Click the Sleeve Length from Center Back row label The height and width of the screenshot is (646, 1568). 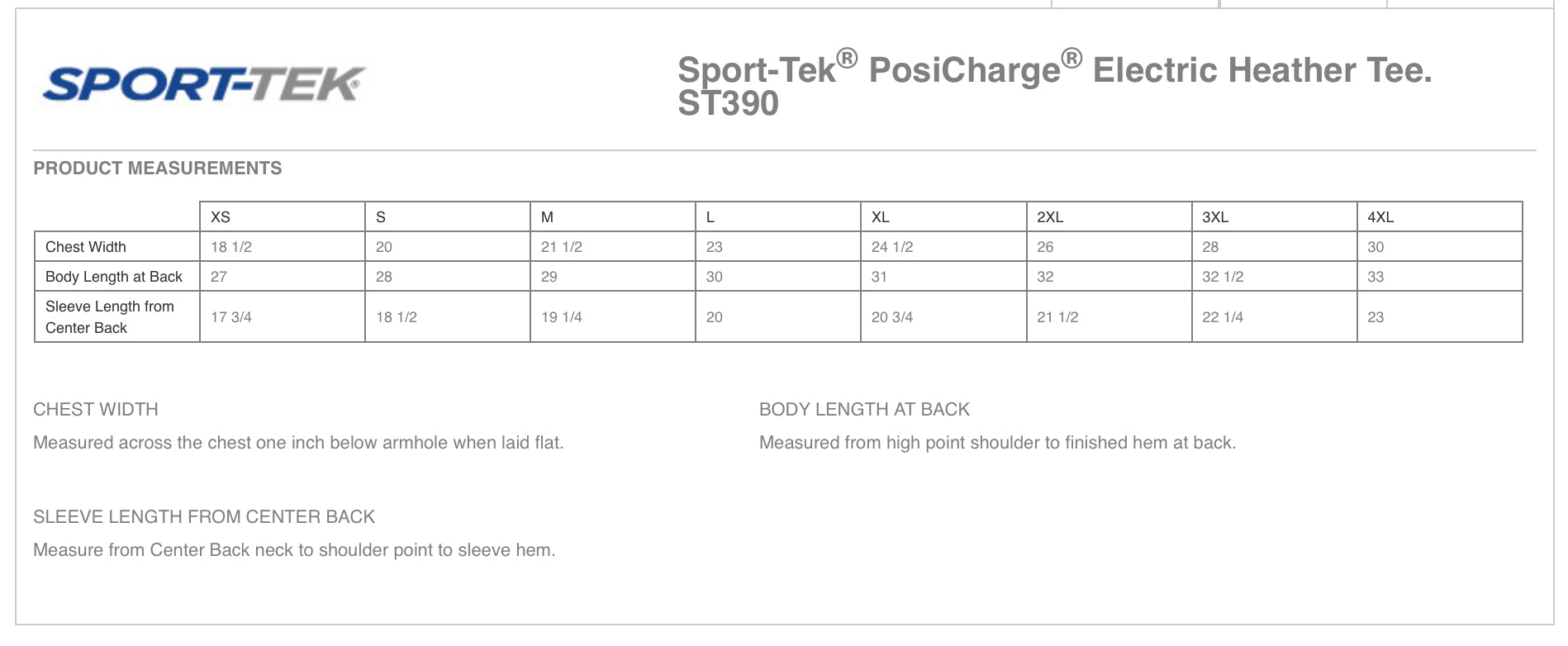[x=109, y=317]
